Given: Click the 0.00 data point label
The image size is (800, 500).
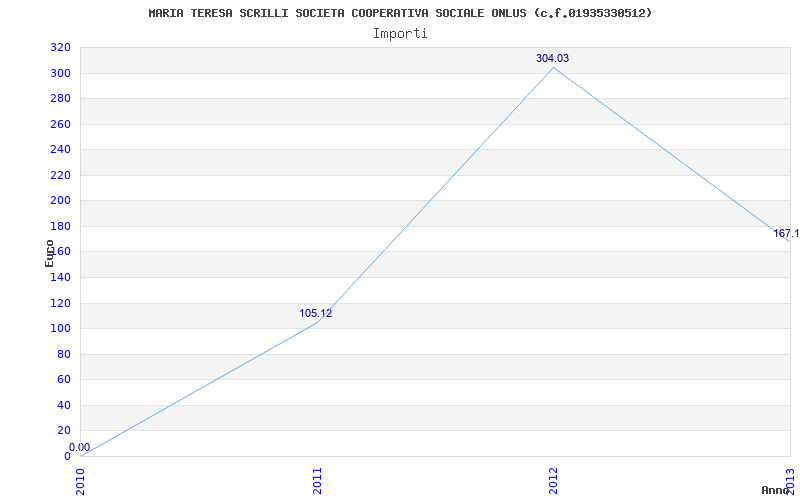Looking at the screenshot, I should pyautogui.click(x=80, y=447).
